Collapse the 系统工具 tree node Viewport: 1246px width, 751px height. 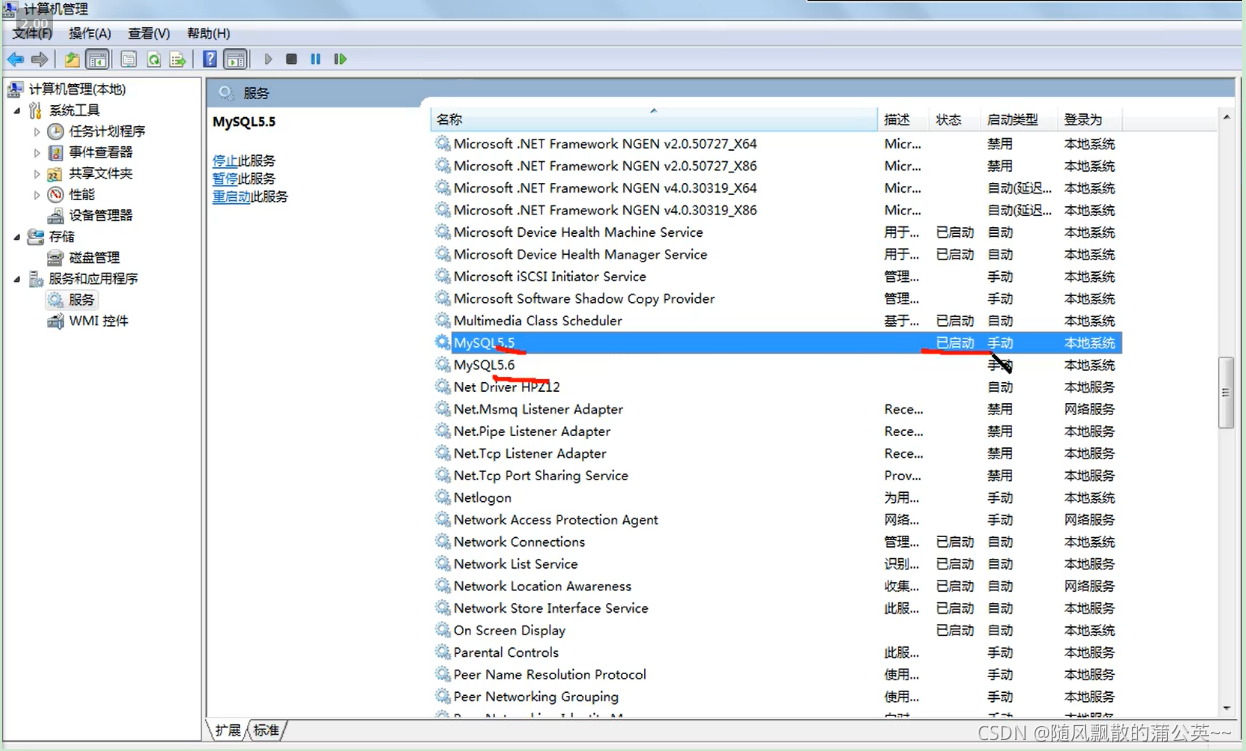[x=17, y=110]
